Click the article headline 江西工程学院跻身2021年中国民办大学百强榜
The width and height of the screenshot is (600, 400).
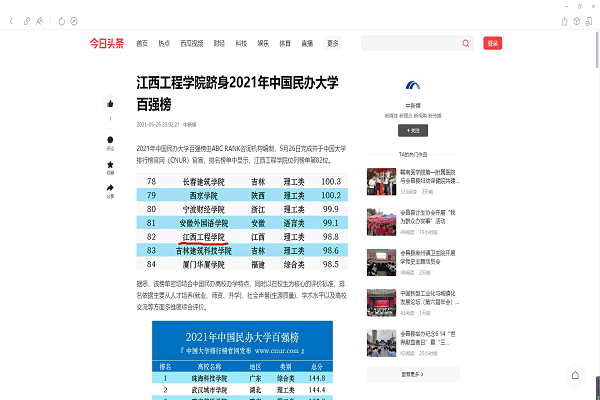coord(237,94)
